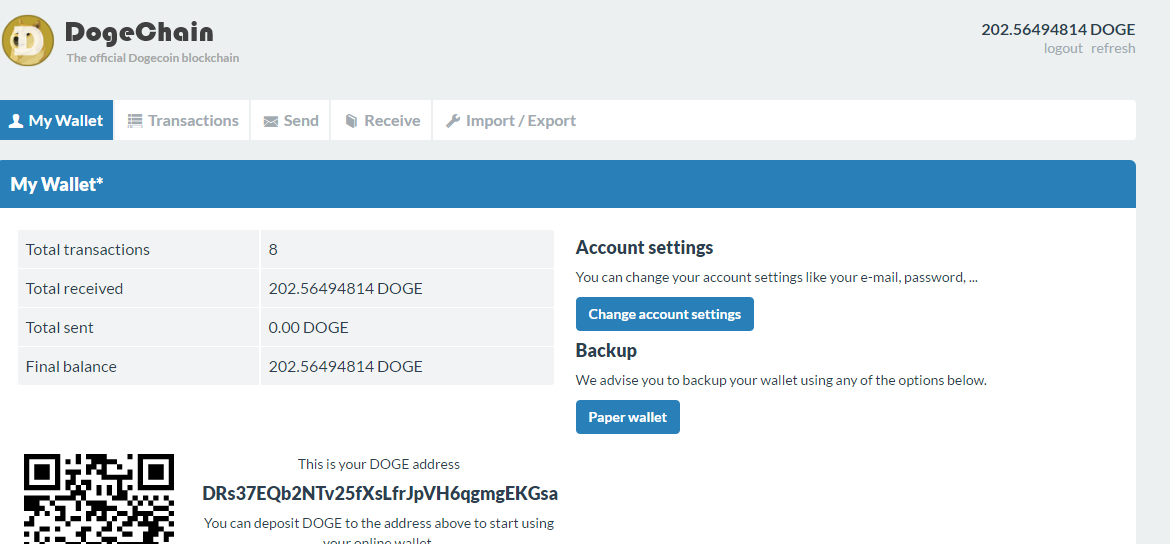
Task: Click the book icon beside Receive
Action: pyautogui.click(x=351, y=121)
